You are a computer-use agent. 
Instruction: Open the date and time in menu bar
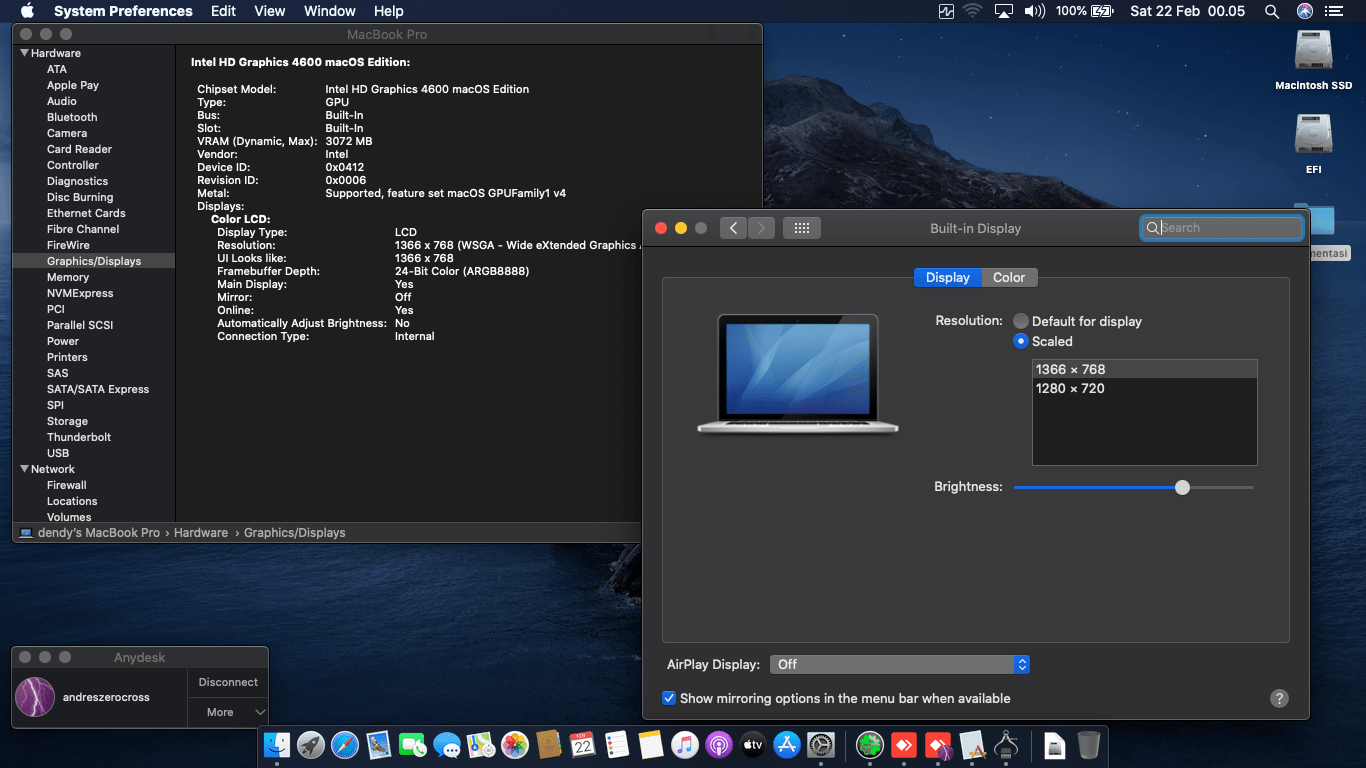[x=1187, y=11]
